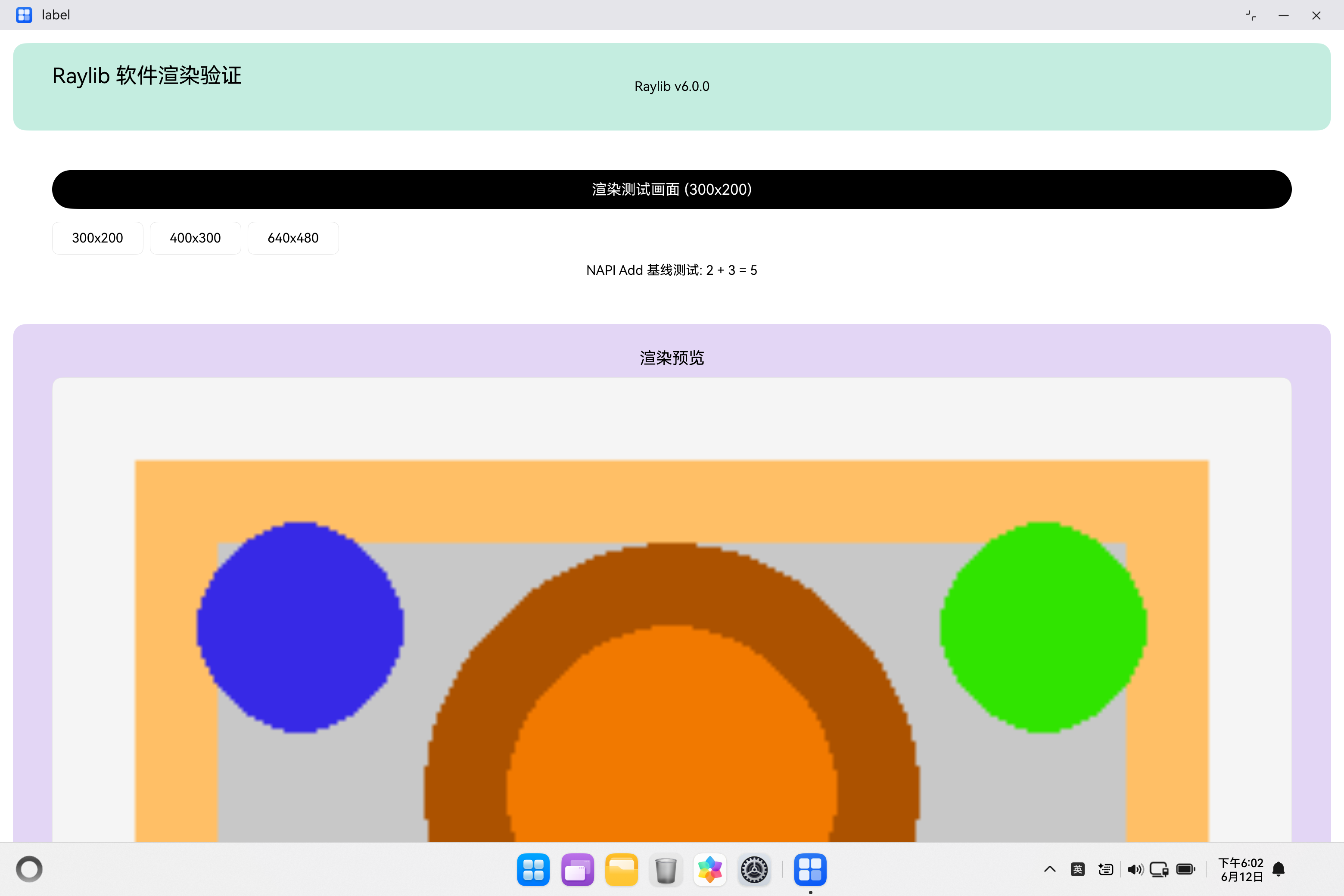Click the "Raylib v6.0.0" version text
The height and width of the screenshot is (896, 1344).
pos(672,86)
